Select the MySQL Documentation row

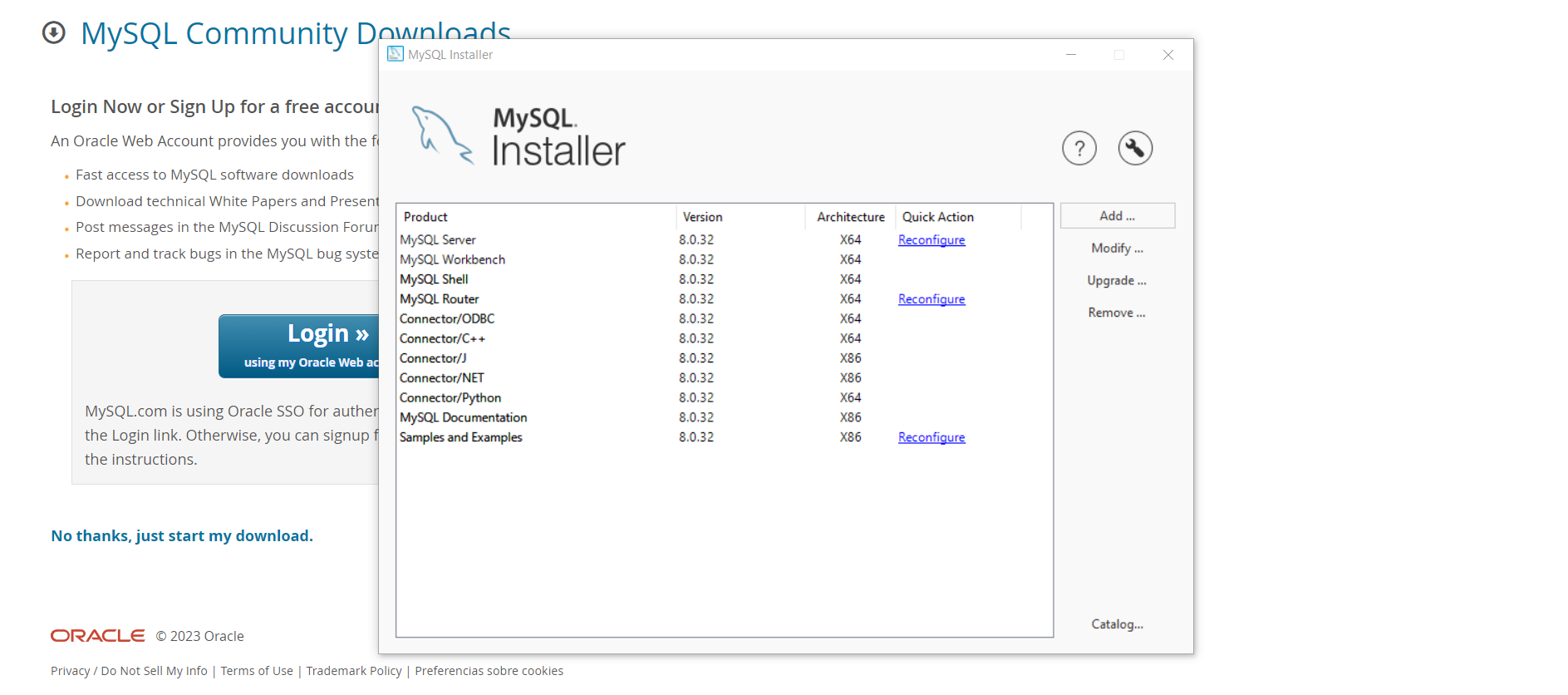725,417
